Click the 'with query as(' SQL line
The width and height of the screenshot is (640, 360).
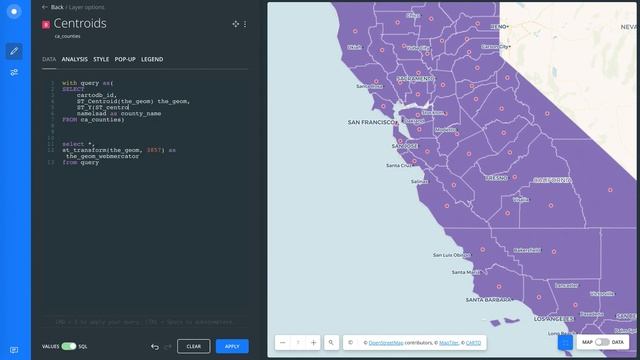(88, 83)
